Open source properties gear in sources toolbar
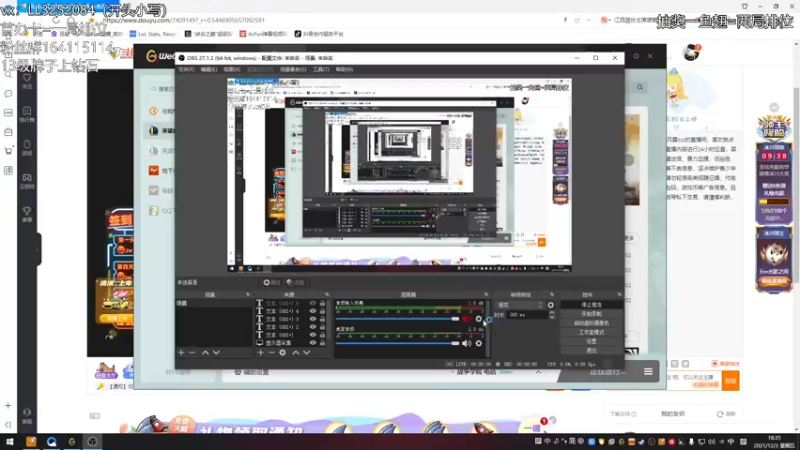This screenshot has height=450, width=800. point(283,353)
